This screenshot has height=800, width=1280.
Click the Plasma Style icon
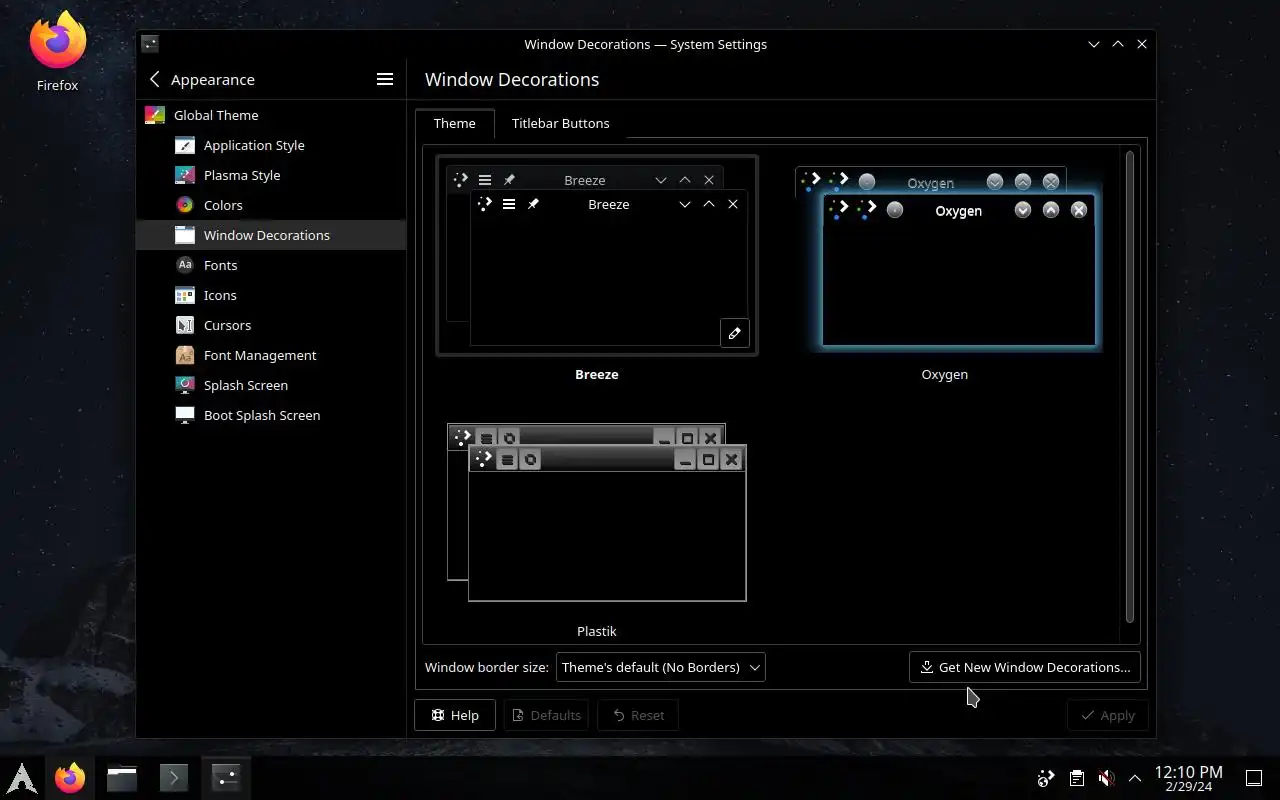point(184,175)
